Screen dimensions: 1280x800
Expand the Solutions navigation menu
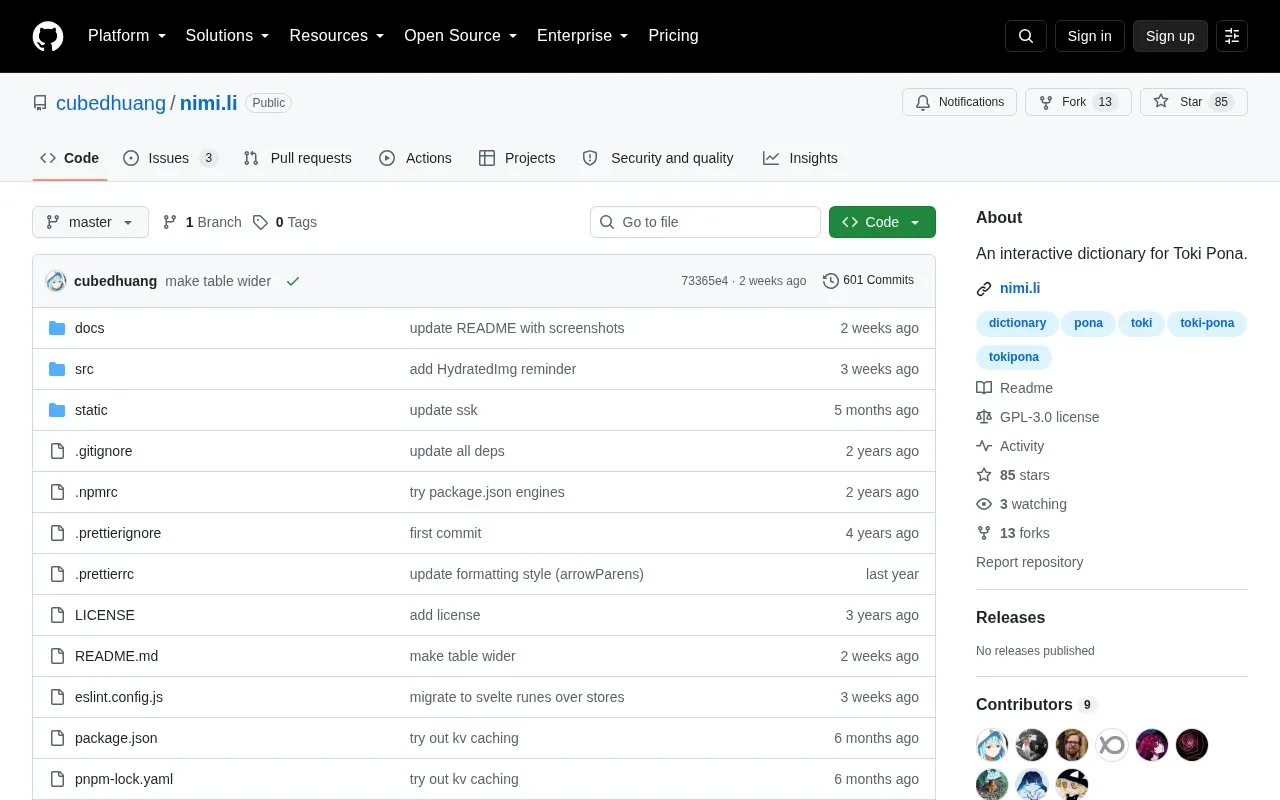point(227,36)
